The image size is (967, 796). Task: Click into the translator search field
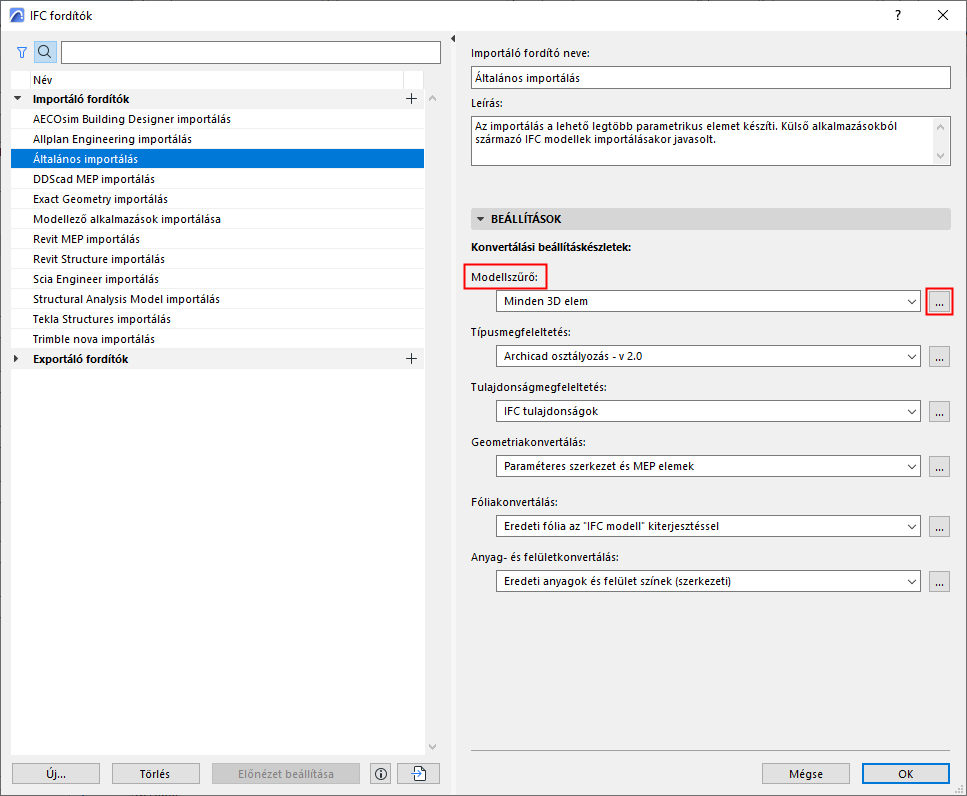(x=251, y=52)
